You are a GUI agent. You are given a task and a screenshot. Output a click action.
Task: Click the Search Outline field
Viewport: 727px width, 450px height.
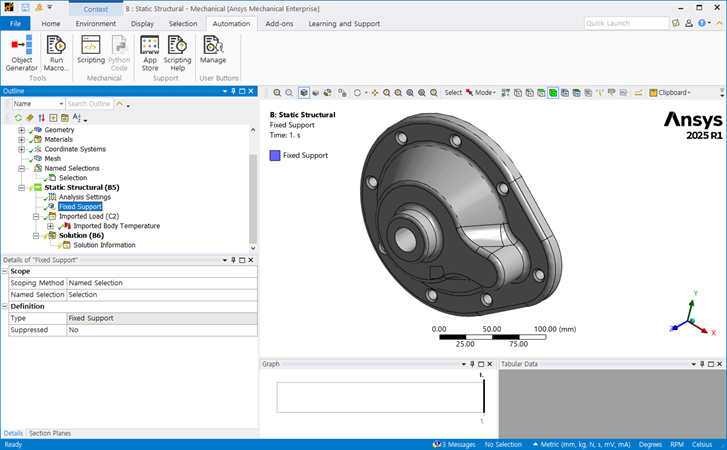(x=89, y=104)
